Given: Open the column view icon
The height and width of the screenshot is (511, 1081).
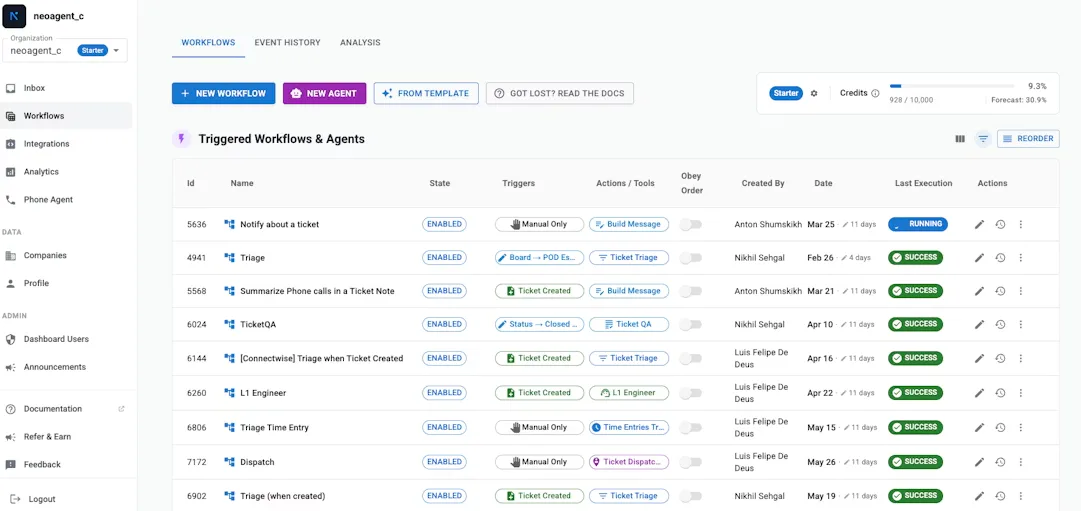Looking at the screenshot, I should click(960, 139).
